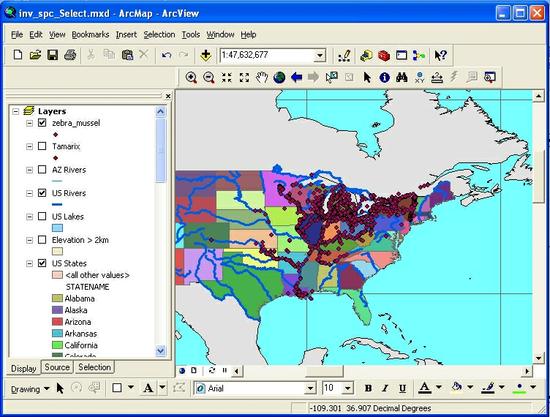
Task: Collapse the Layers data frame
Action: tap(15, 111)
